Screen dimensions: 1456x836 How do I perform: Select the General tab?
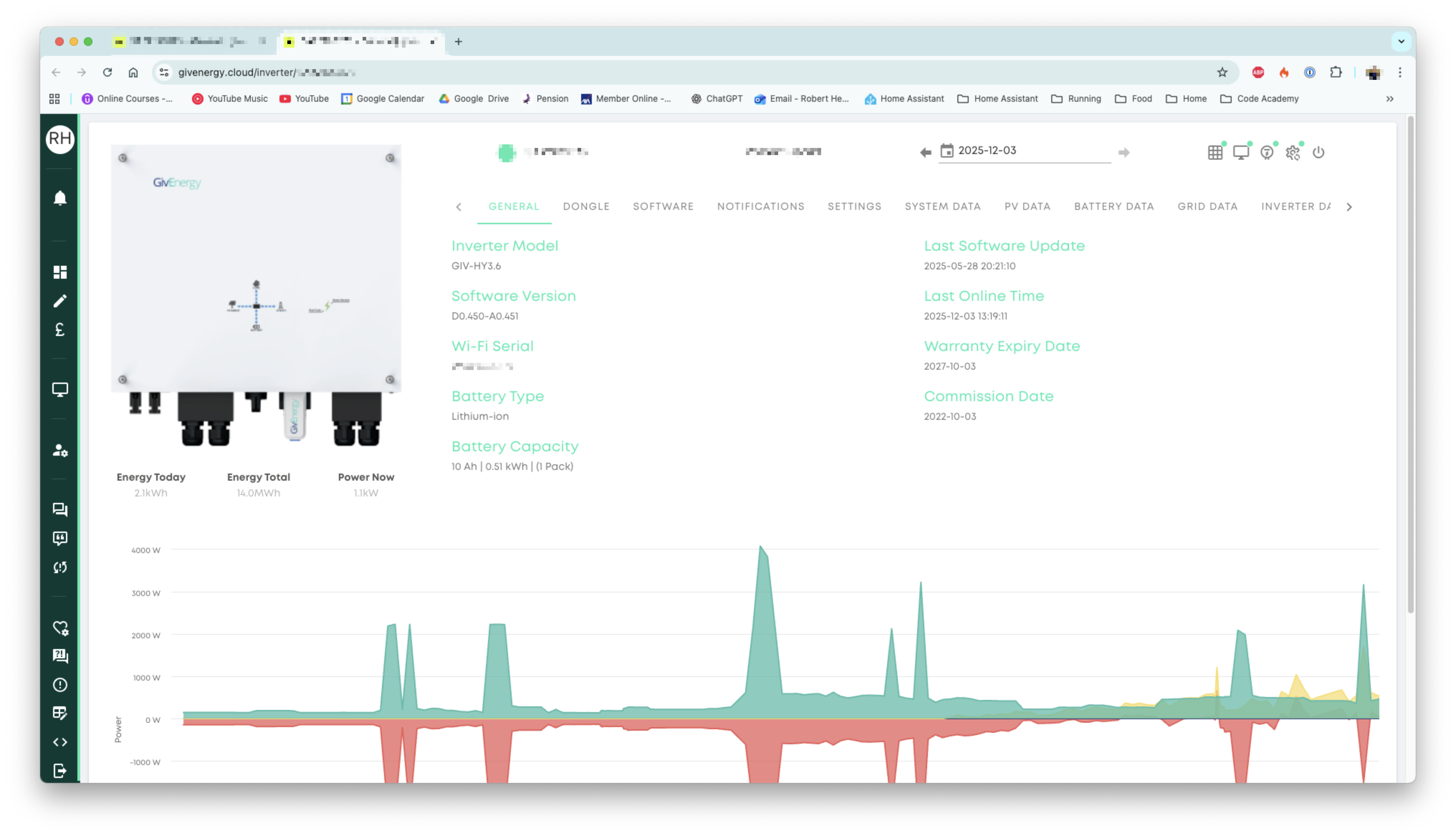[513, 207]
